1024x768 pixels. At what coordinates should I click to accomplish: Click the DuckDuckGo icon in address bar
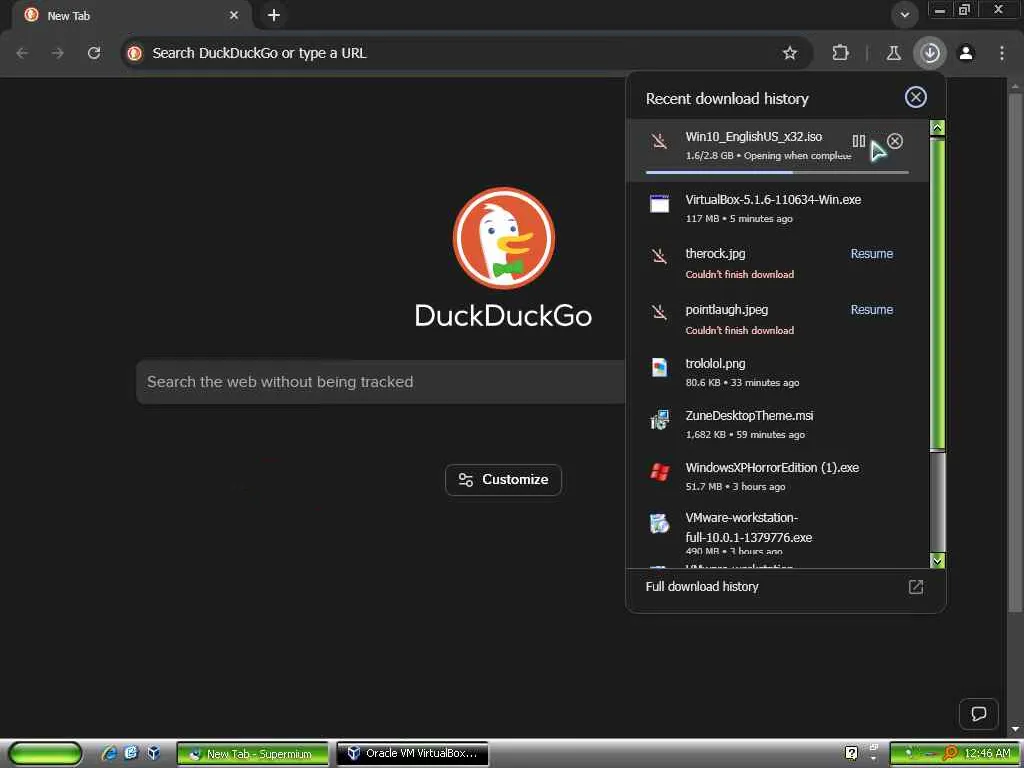coord(135,53)
